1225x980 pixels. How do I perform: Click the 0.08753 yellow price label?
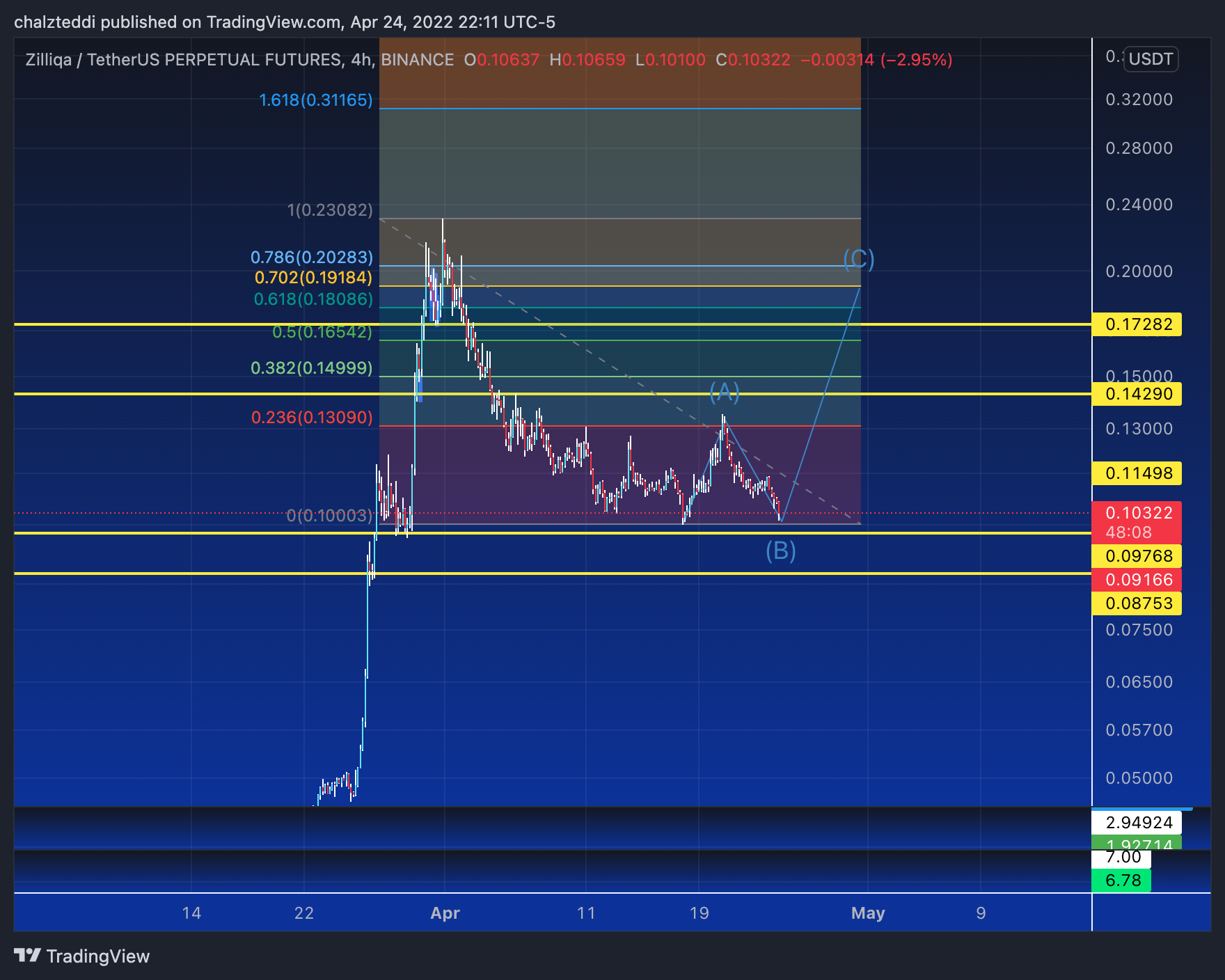point(1137,603)
